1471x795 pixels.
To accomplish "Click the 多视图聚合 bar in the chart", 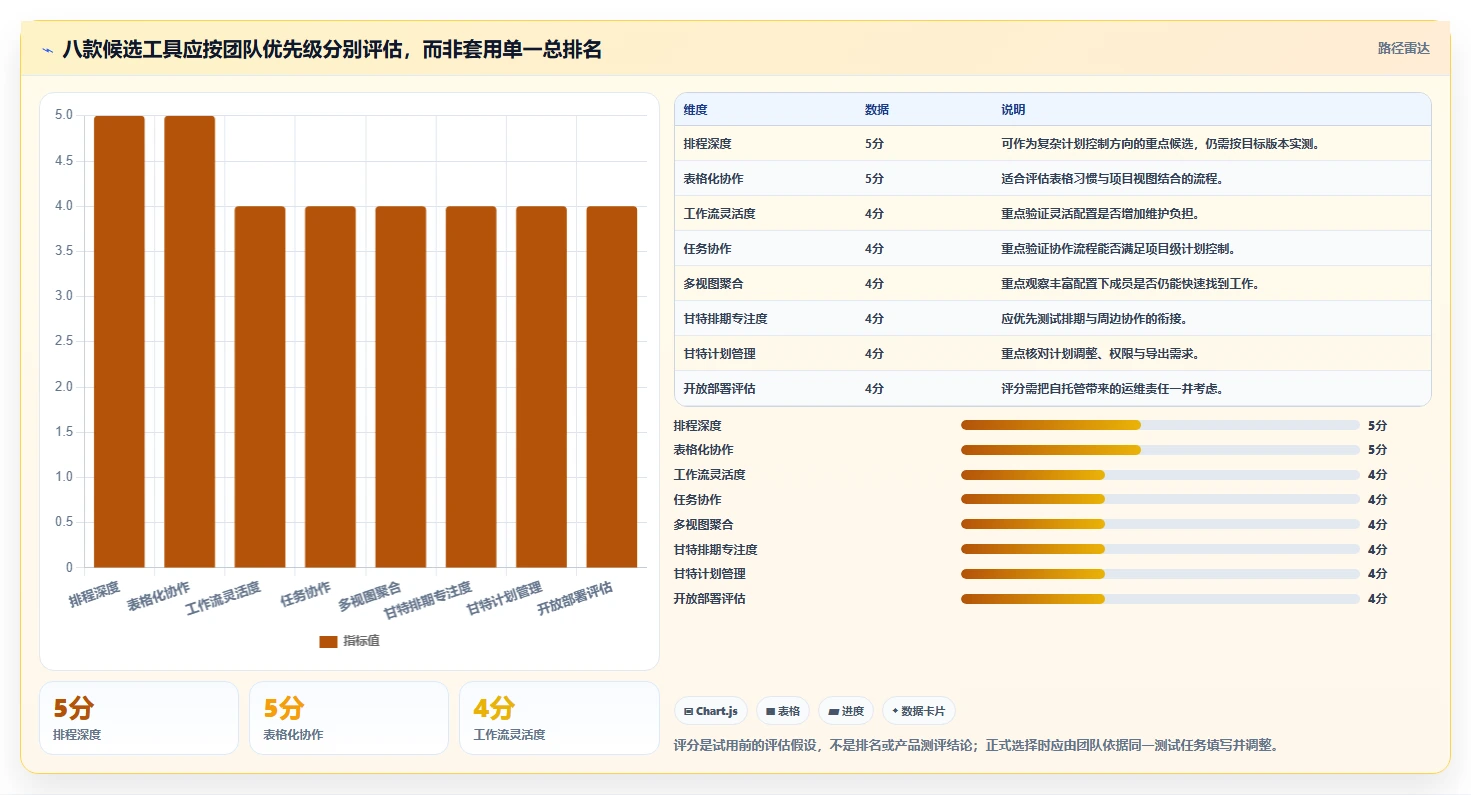I will point(401,387).
